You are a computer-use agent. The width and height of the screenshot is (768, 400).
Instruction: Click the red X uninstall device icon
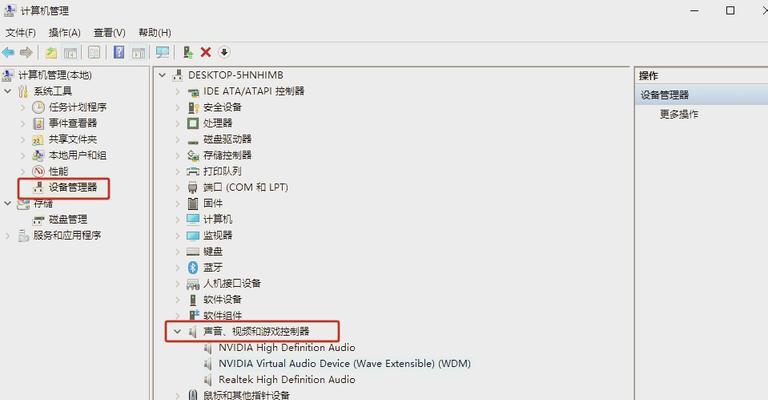tap(206, 52)
